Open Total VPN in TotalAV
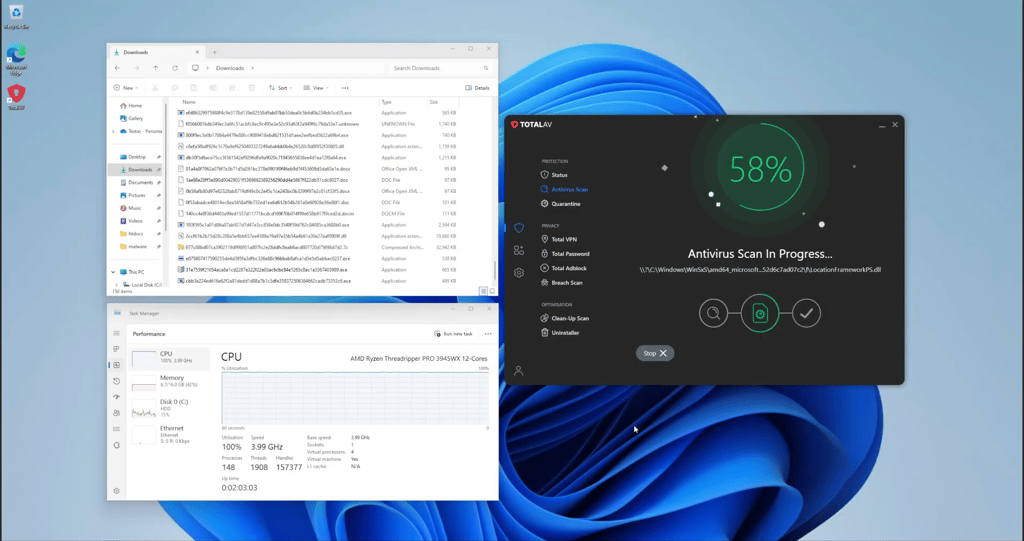Image resolution: width=1024 pixels, height=541 pixels. [x=558, y=239]
